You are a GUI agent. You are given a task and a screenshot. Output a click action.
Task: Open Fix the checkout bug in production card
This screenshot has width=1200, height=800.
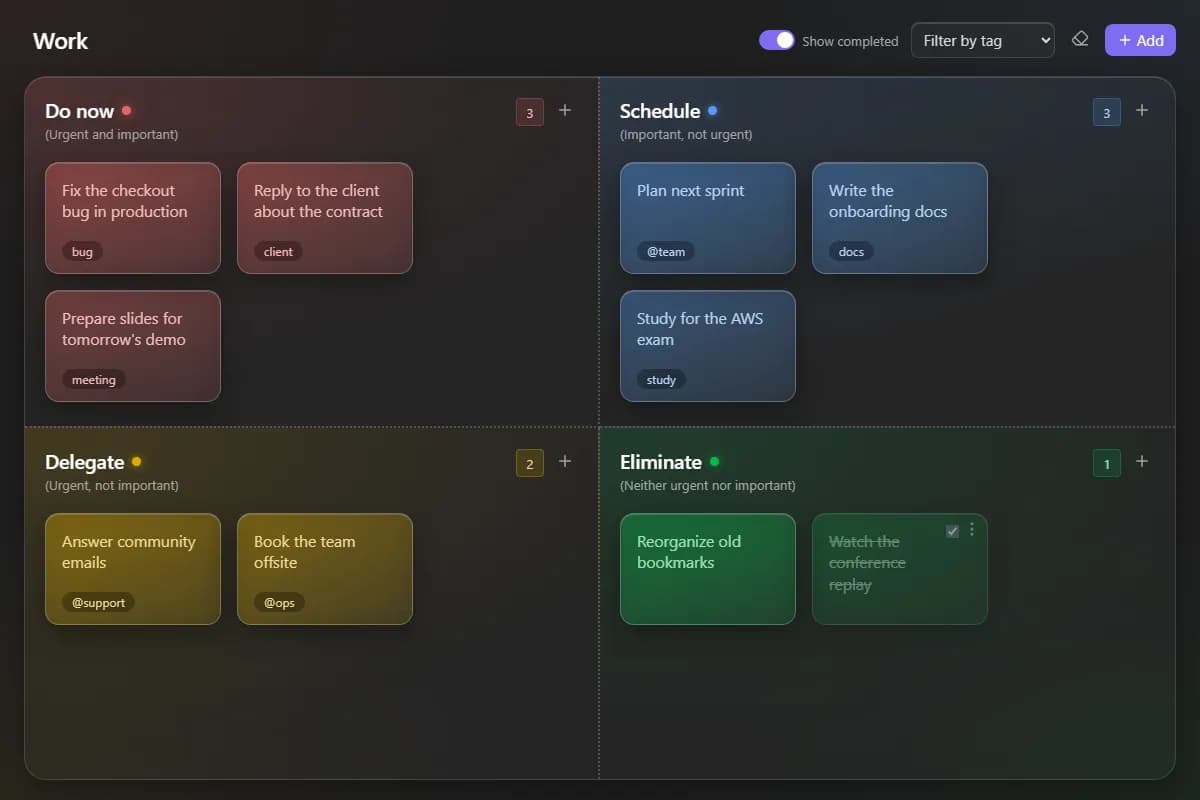click(x=133, y=218)
